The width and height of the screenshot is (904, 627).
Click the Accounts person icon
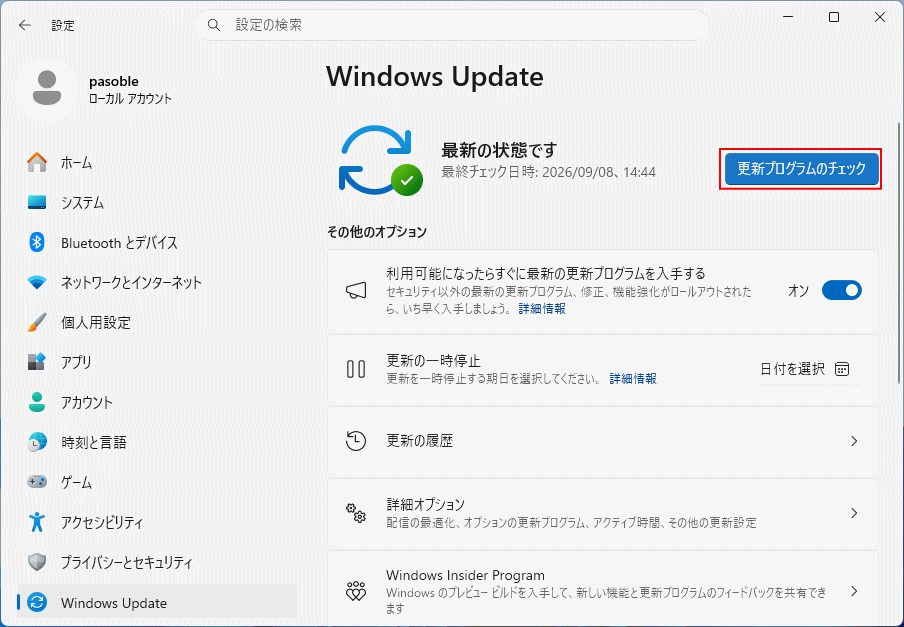pyautogui.click(x=37, y=402)
